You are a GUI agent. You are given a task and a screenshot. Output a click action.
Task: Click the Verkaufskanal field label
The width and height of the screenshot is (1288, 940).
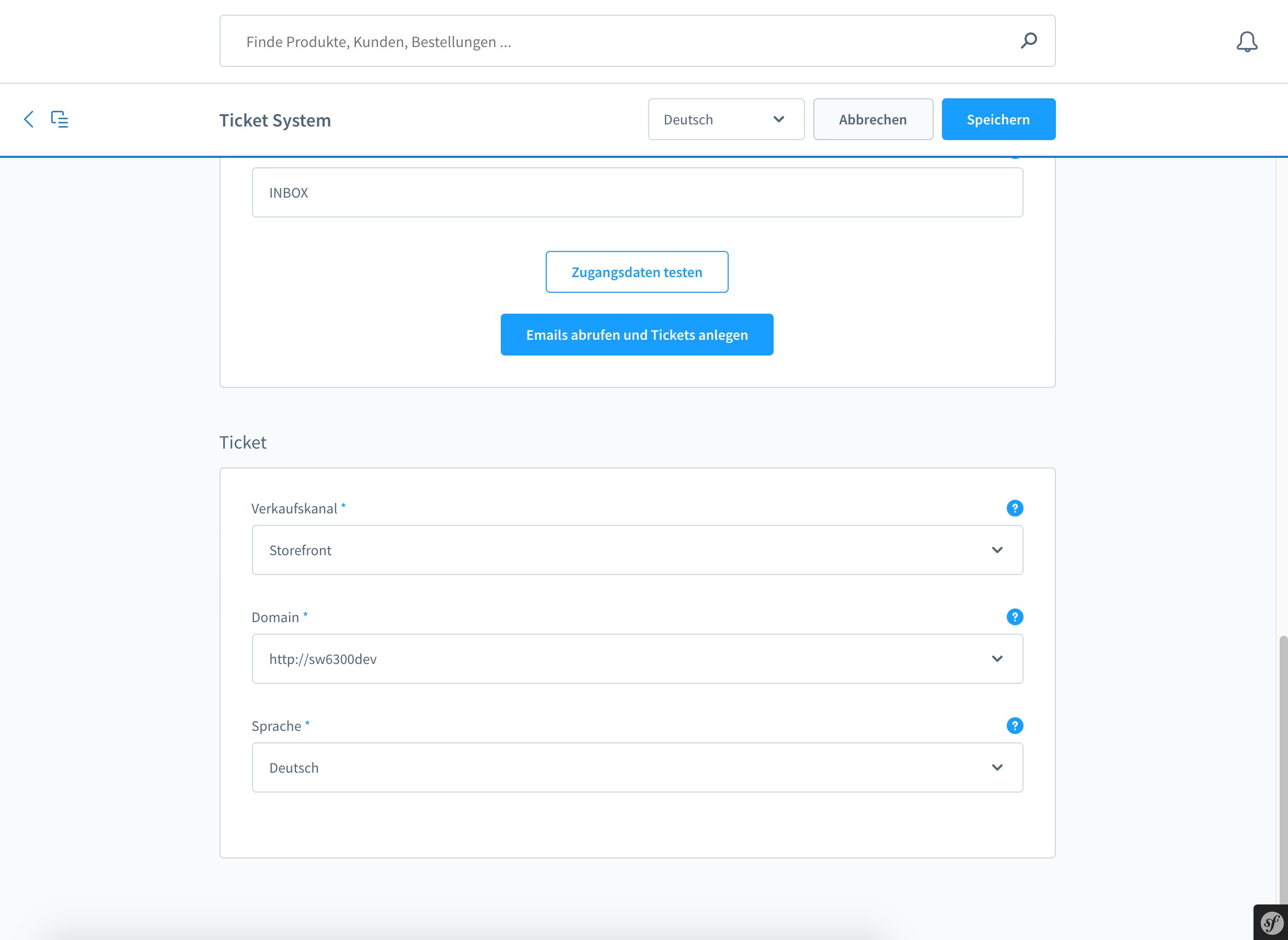(294, 508)
